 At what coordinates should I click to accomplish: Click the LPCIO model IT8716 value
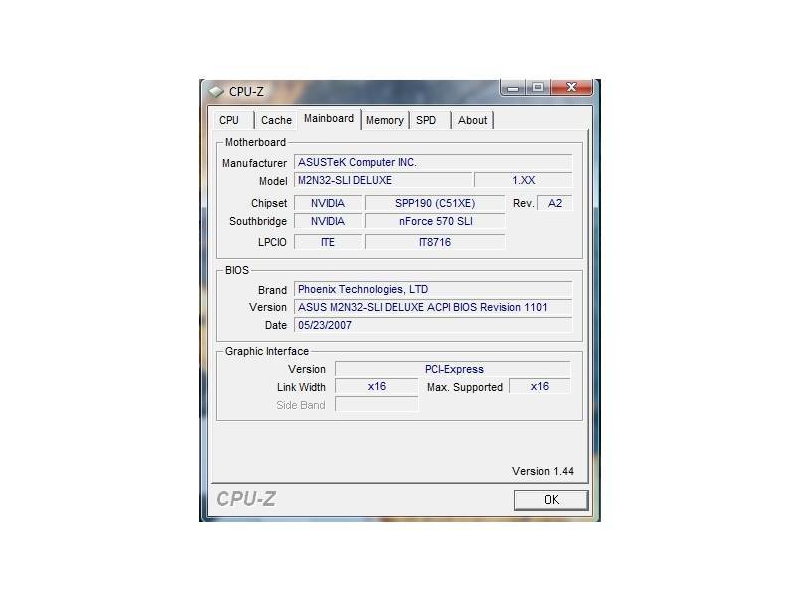(x=435, y=242)
